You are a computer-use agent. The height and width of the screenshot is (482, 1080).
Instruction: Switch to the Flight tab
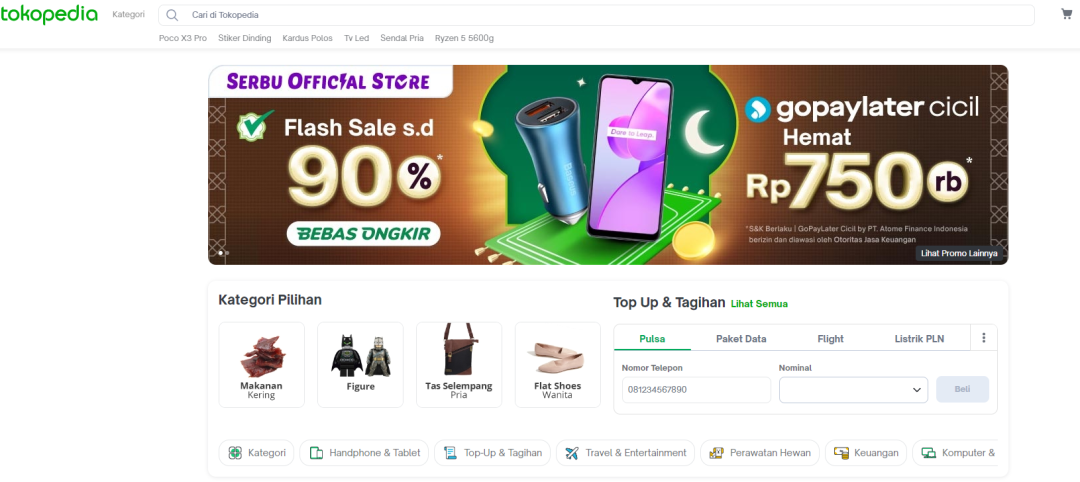(831, 339)
